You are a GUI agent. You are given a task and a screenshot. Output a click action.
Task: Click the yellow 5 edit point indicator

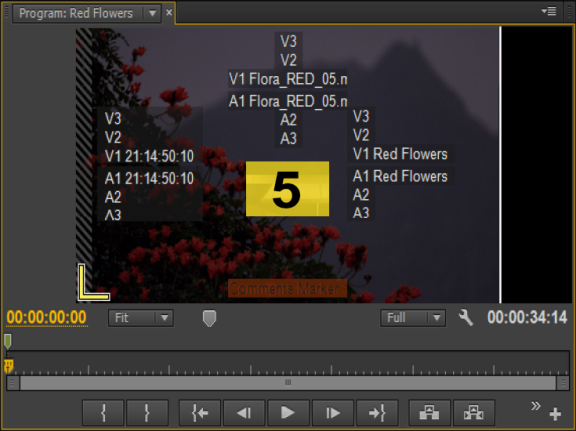(x=287, y=189)
